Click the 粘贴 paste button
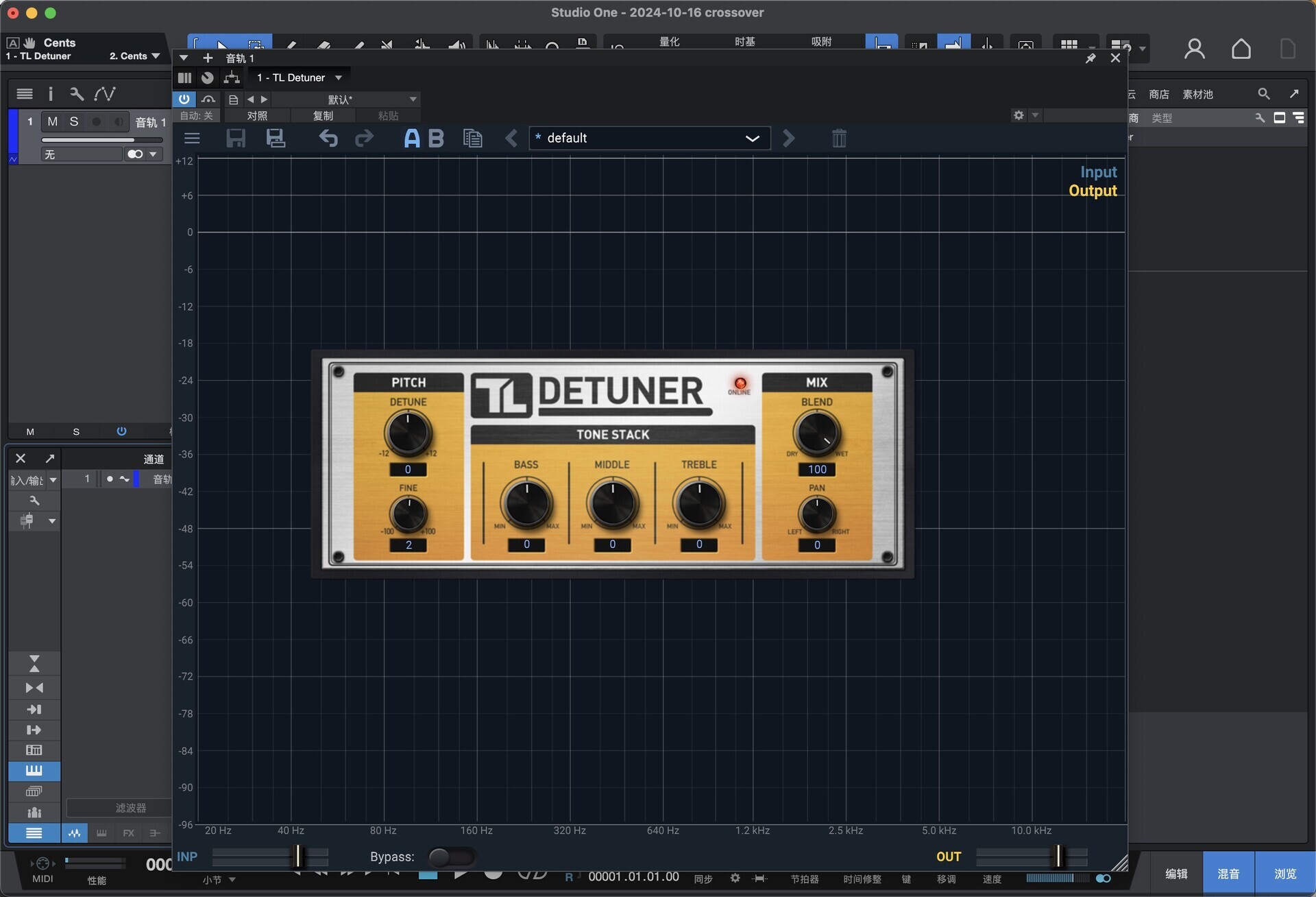The image size is (1316, 897). pyautogui.click(x=388, y=116)
